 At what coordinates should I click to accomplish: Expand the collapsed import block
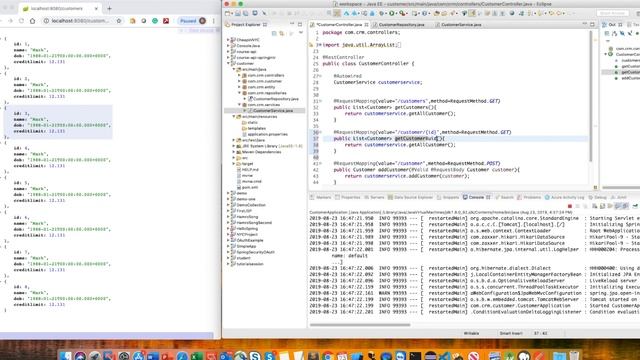point(320,45)
